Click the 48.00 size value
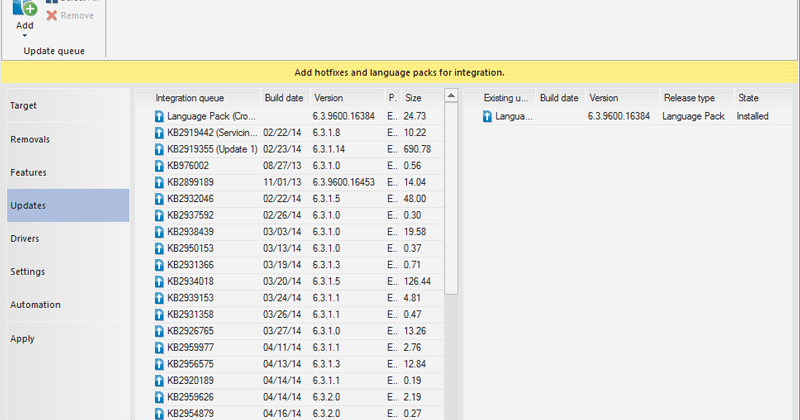This screenshot has height=420, width=800. coord(414,199)
